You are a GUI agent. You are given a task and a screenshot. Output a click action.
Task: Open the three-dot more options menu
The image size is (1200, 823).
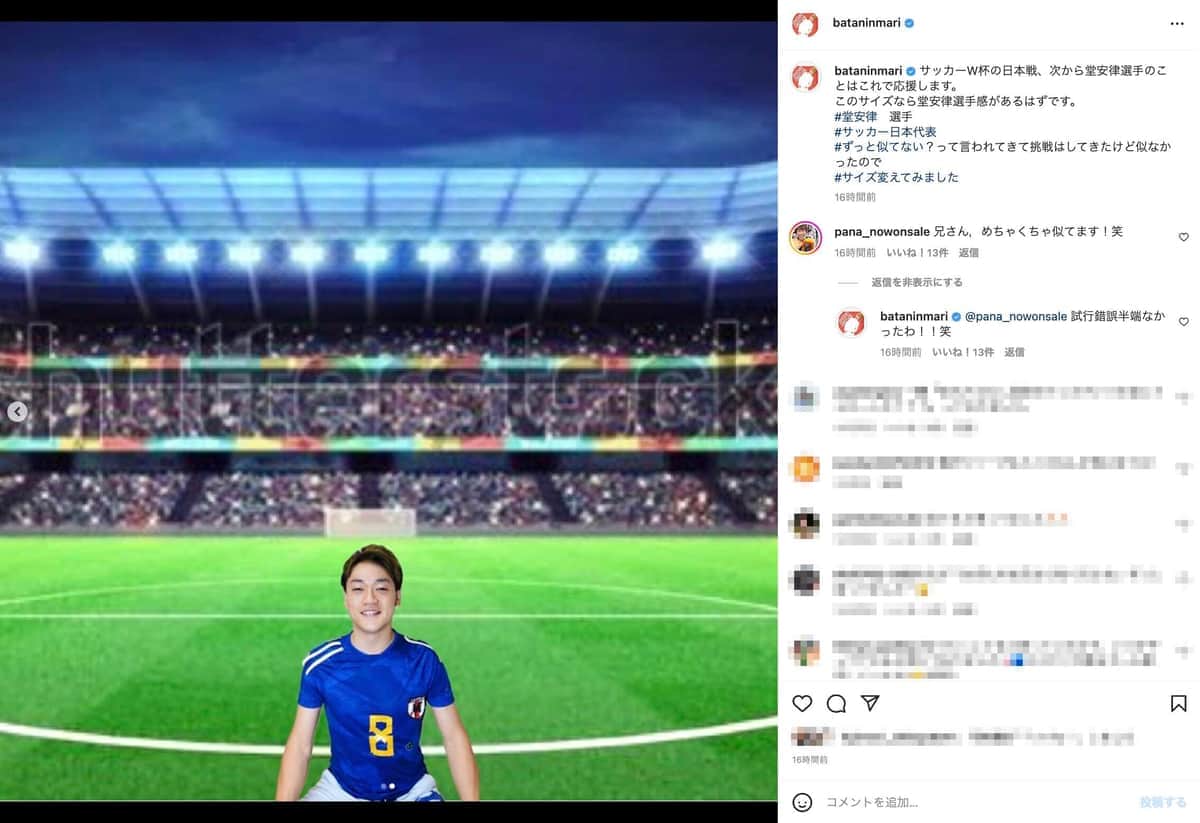[1177, 23]
